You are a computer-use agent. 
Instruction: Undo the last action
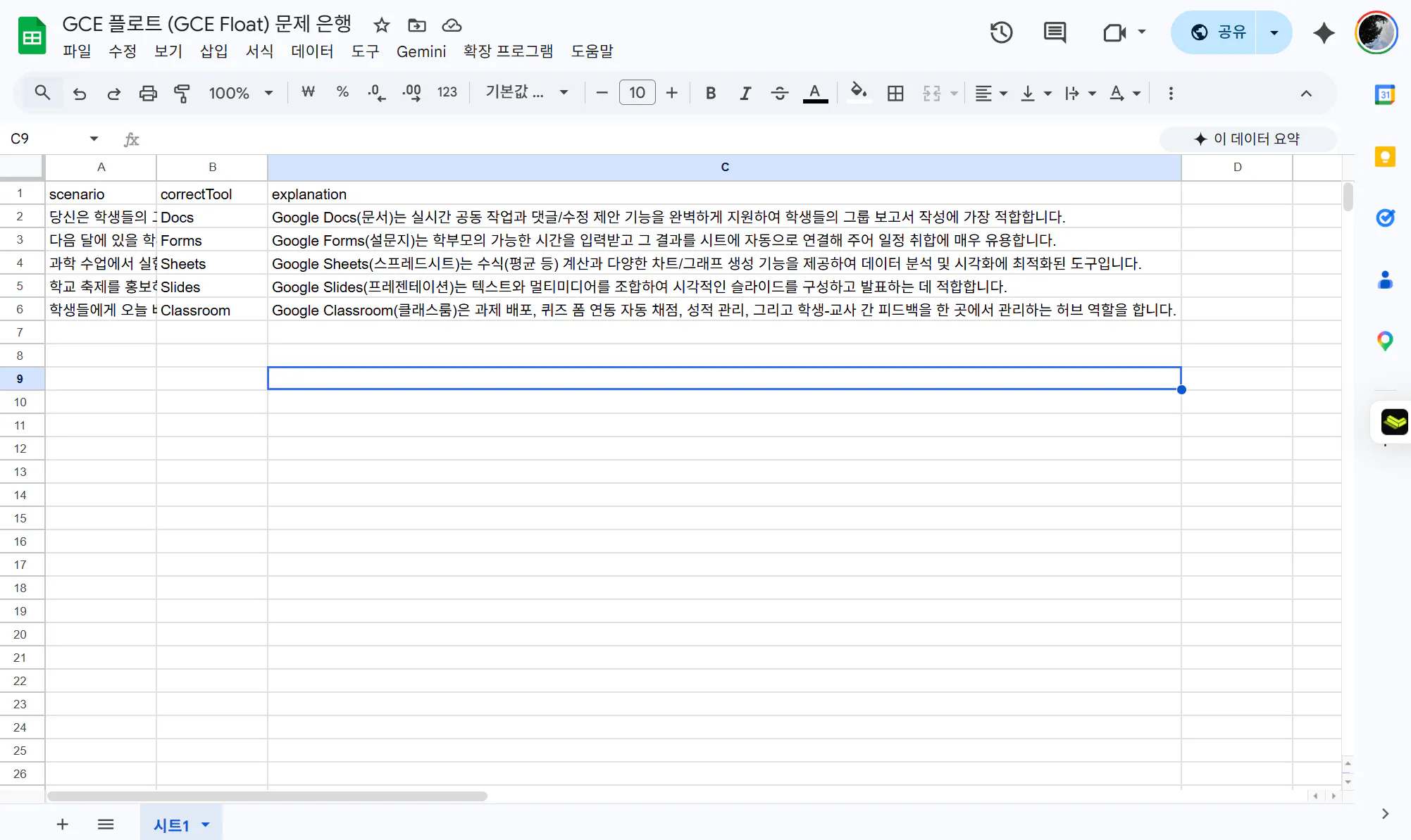click(x=80, y=93)
